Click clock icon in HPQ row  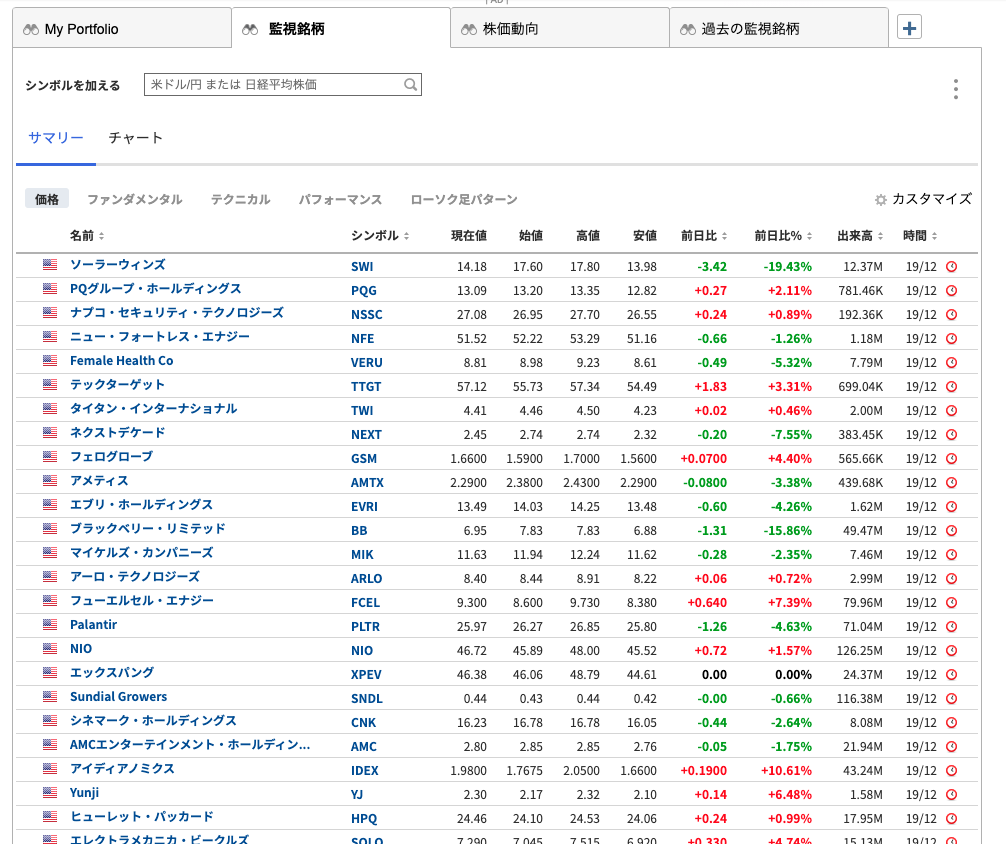click(951, 818)
